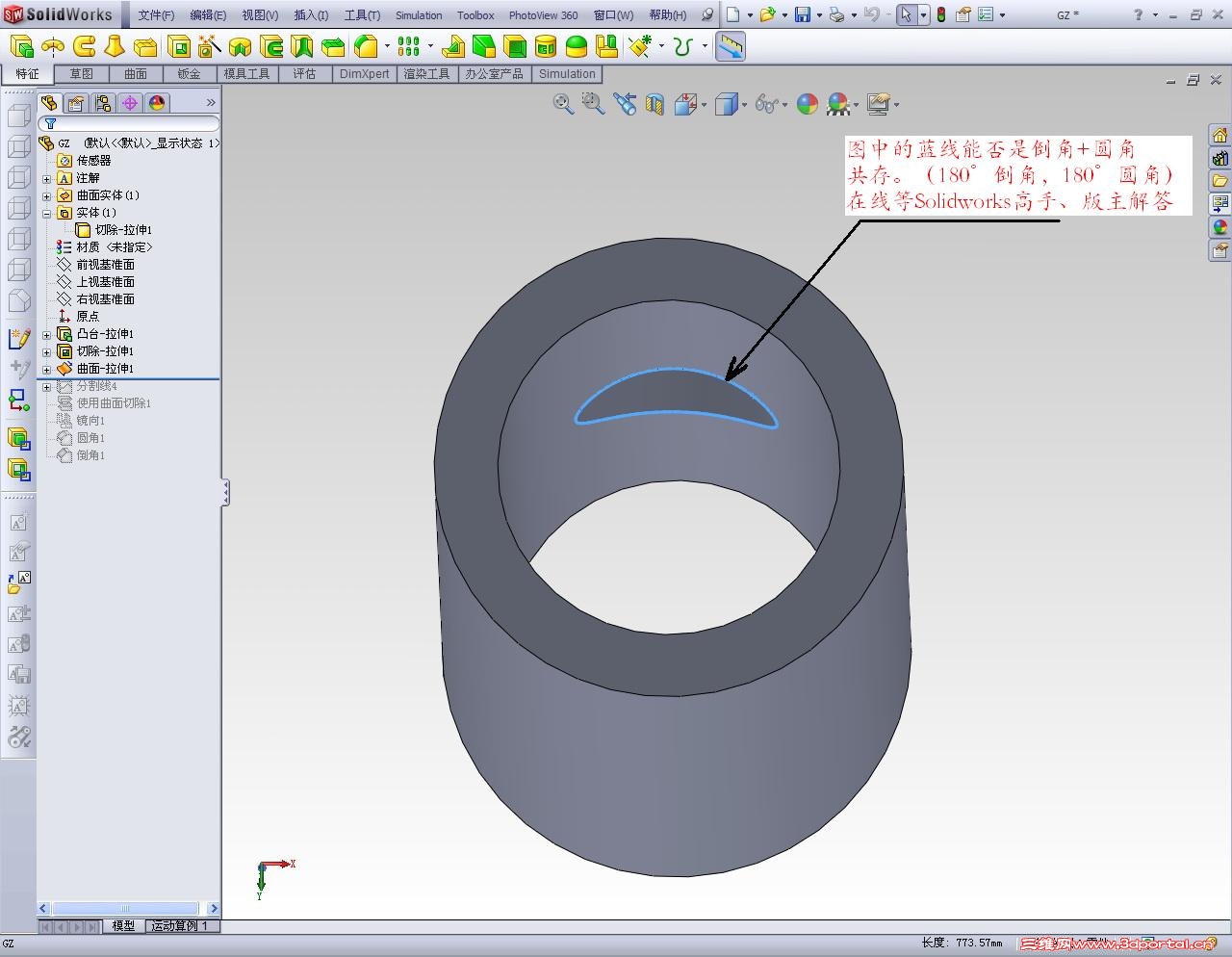
Task: Expand the panel tabs chevron
Action: [x=211, y=103]
